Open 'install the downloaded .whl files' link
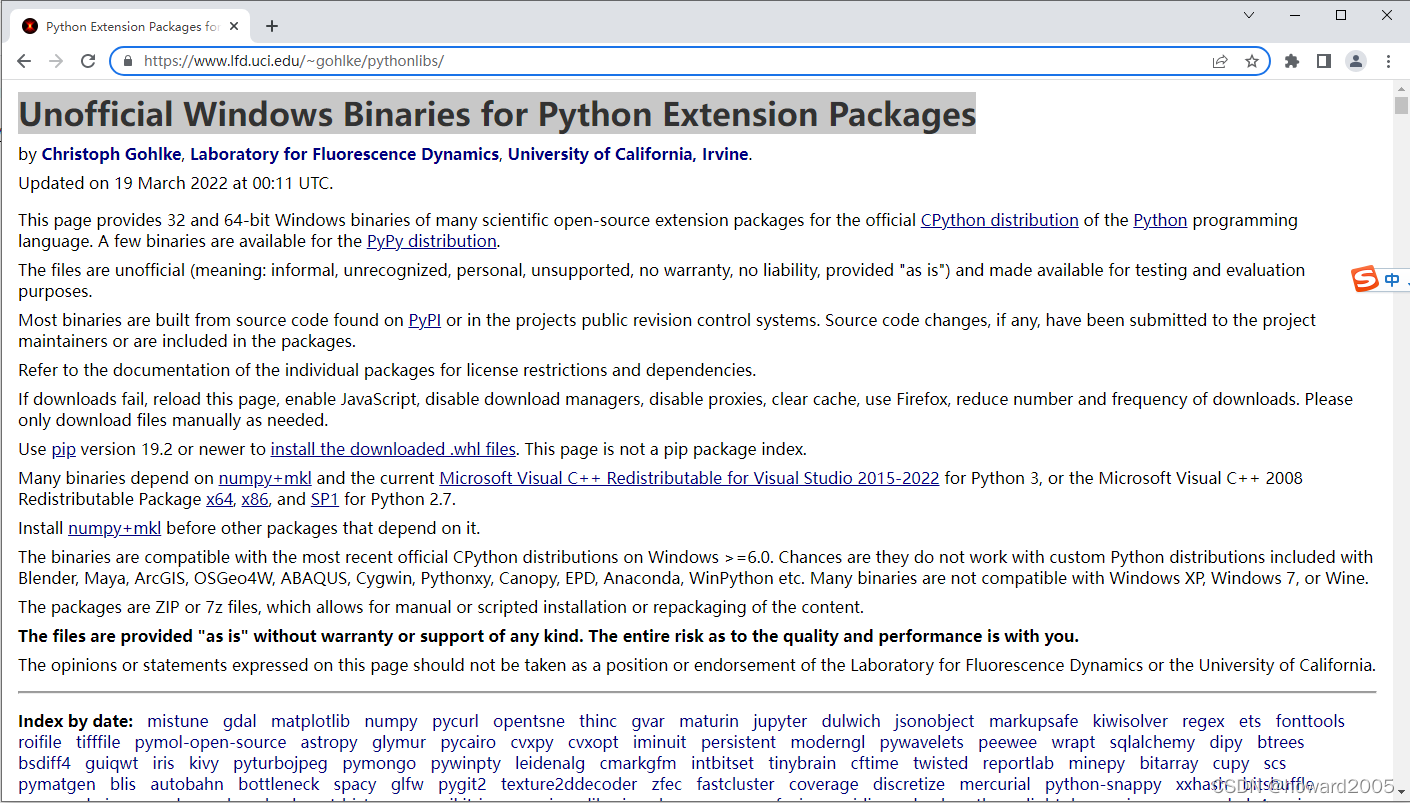The width and height of the screenshot is (1410, 803). [x=393, y=449]
